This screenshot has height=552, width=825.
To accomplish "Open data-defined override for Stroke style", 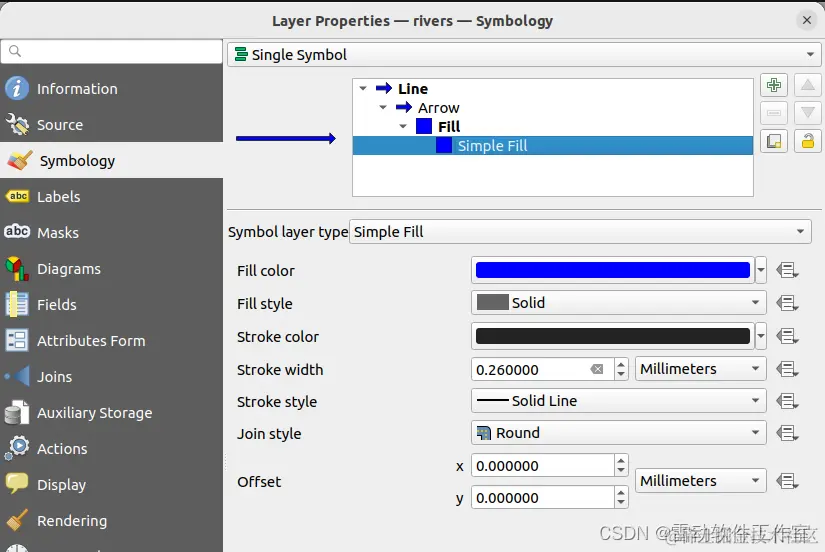I will click(x=787, y=401).
